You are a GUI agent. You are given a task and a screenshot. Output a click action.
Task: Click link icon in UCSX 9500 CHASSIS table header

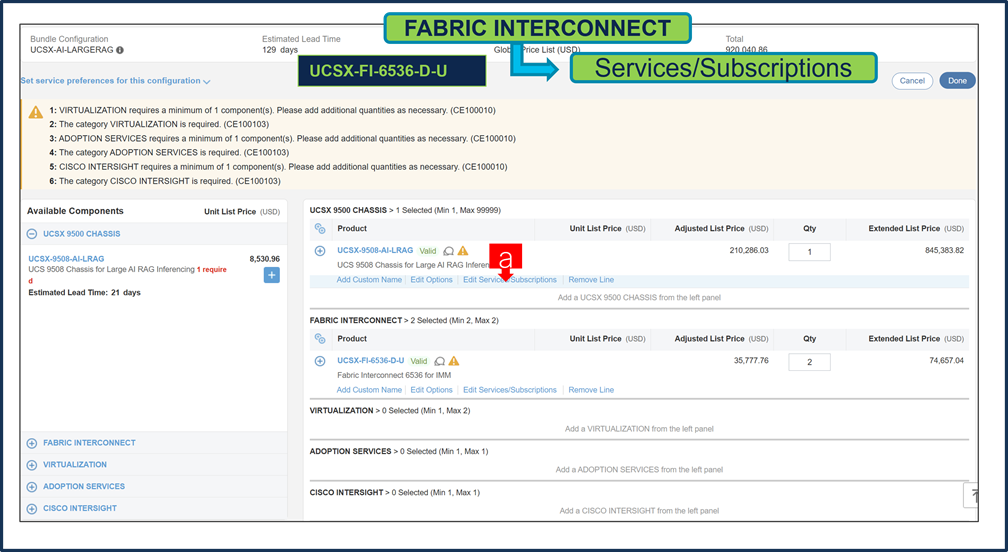[x=320, y=229]
